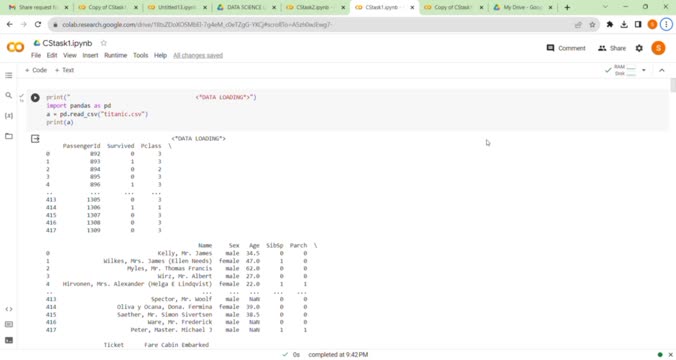Expand the RAM Disk resources dropdown arrow

point(644,70)
